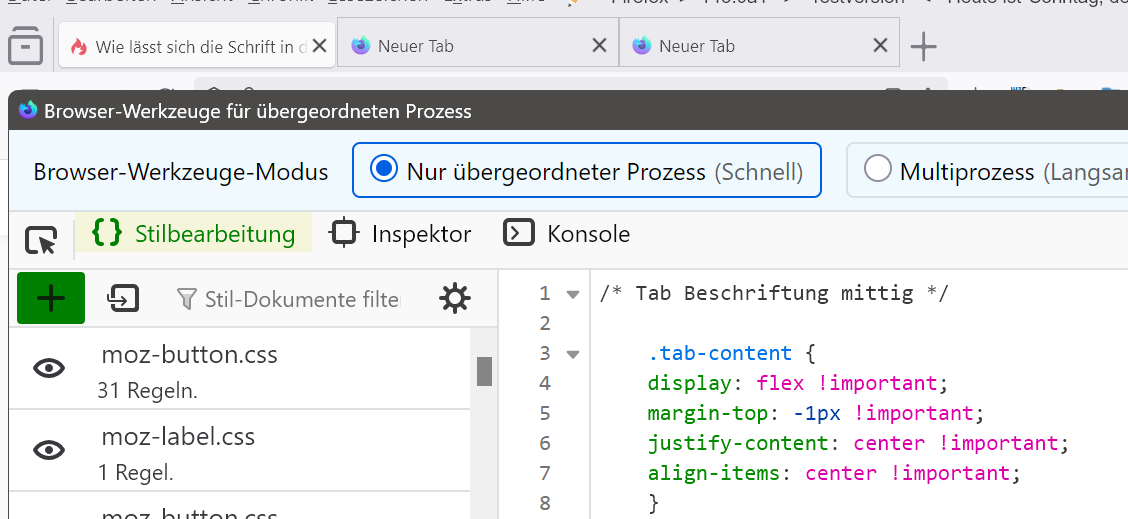Image resolution: width=1128 pixels, height=519 pixels.
Task: Switch to the Konsole tab
Action: 567,234
